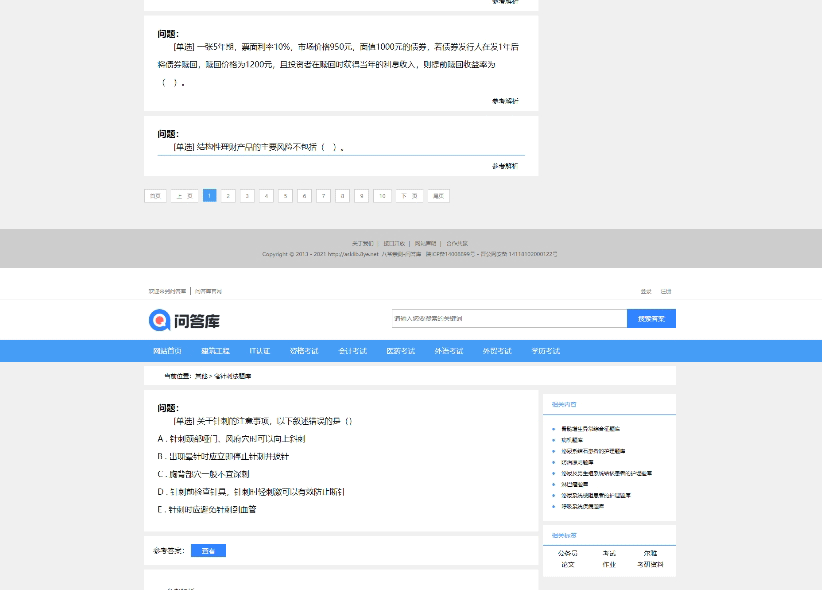Go to page 8 in pagination

click(342, 196)
